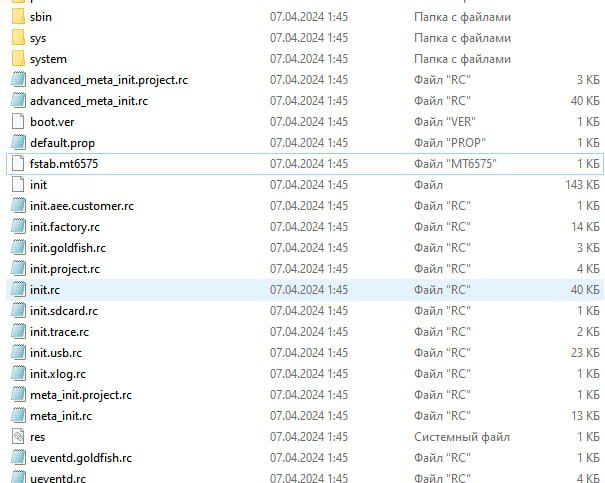Click the type Файл "PROP" of default.prop
The width and height of the screenshot is (605, 483).
450,143
